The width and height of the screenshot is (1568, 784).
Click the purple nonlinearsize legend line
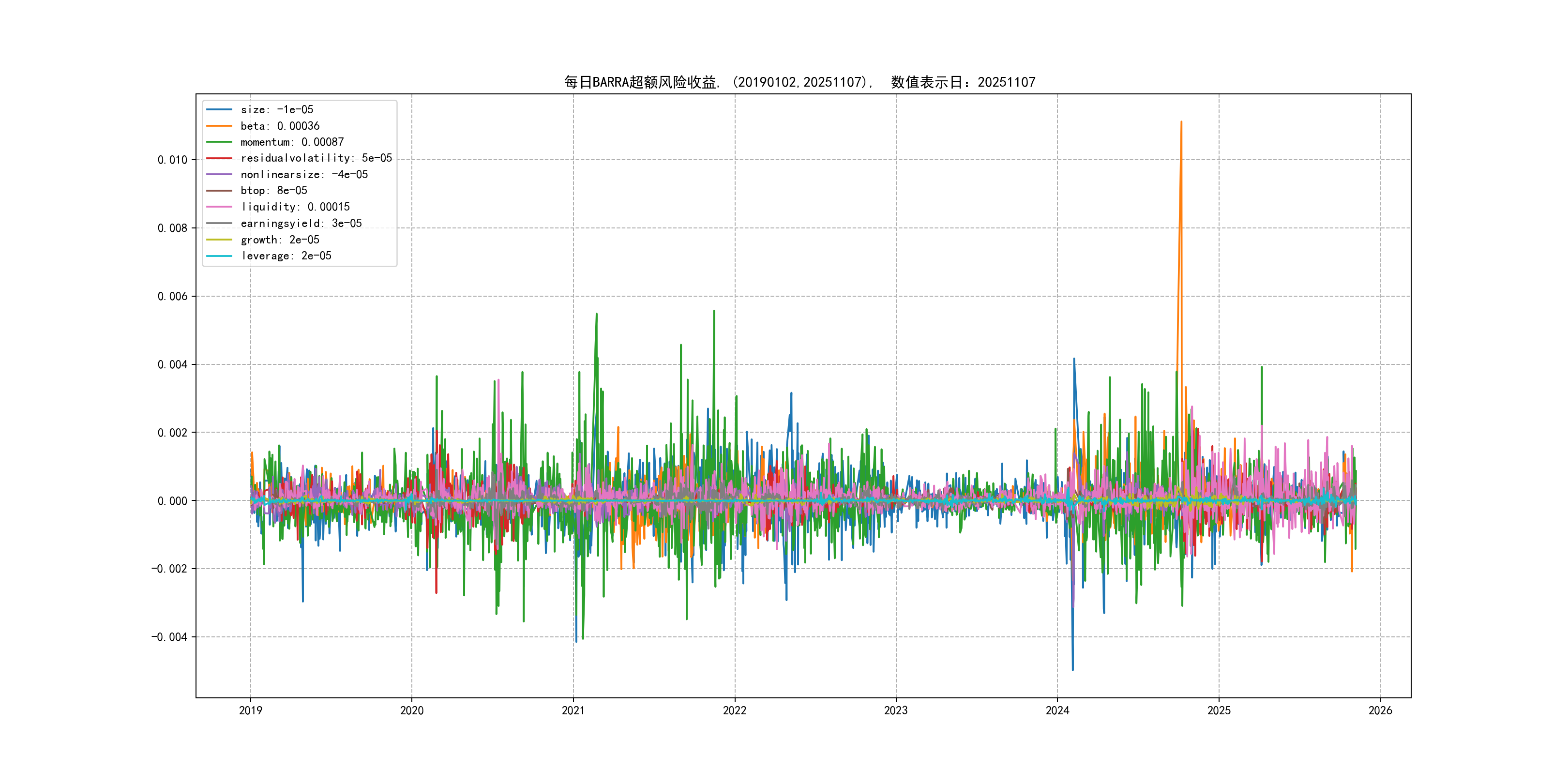[x=219, y=175]
